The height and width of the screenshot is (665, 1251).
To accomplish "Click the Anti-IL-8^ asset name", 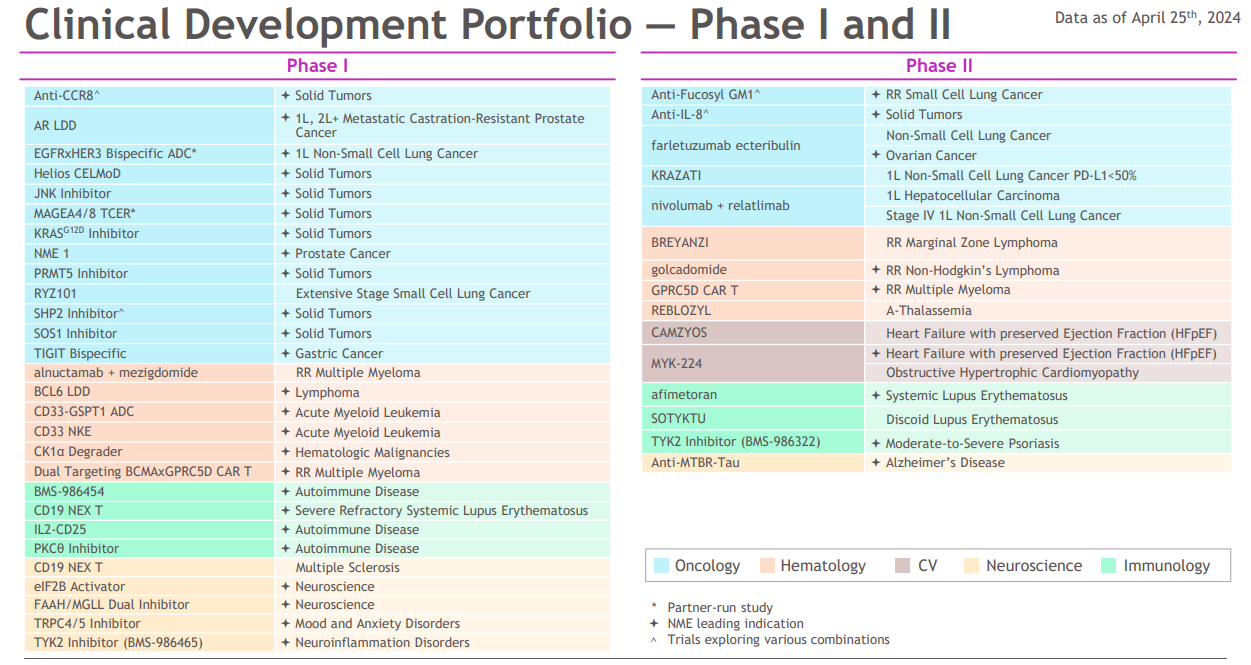I will click(x=680, y=115).
